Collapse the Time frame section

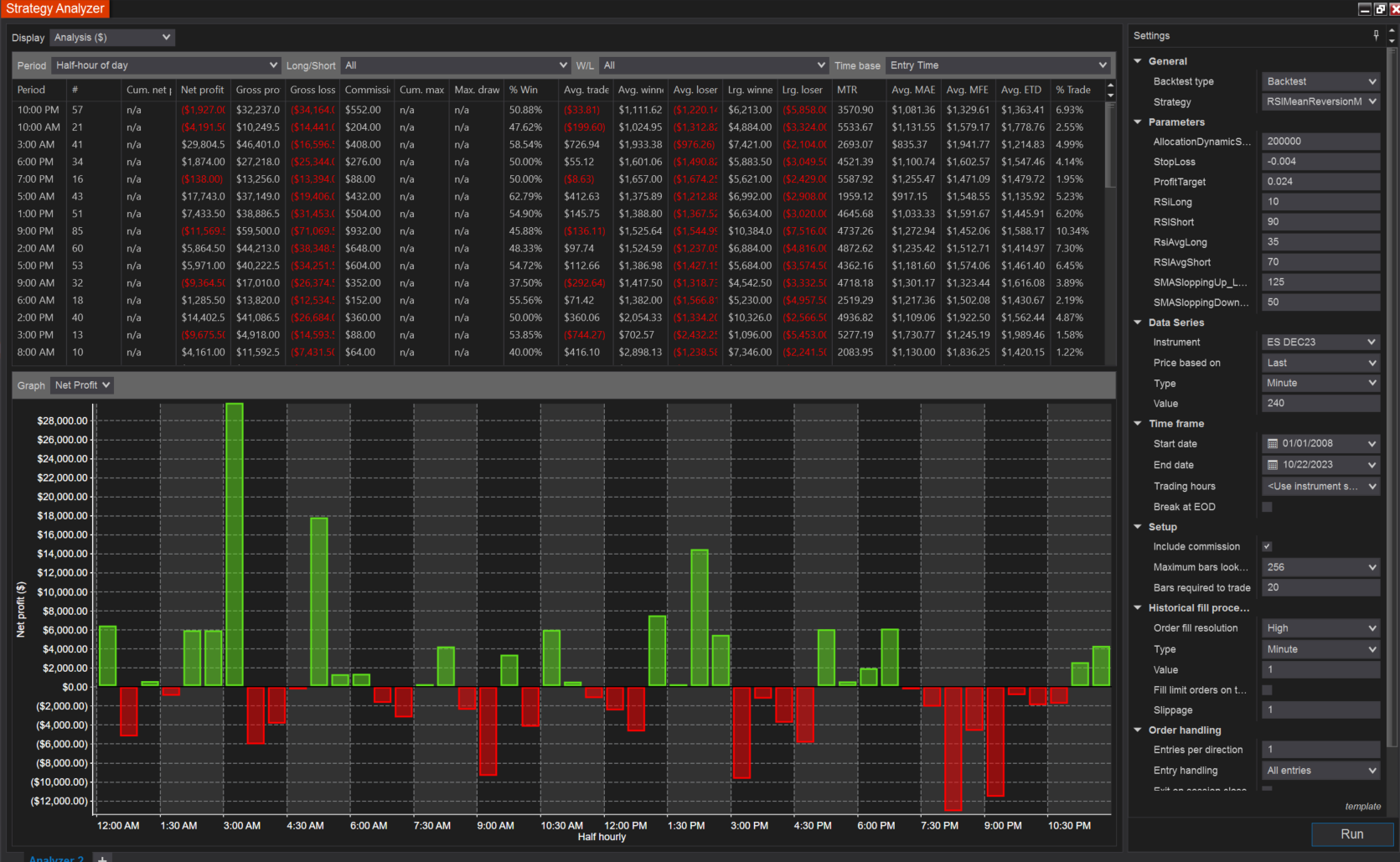1138,424
